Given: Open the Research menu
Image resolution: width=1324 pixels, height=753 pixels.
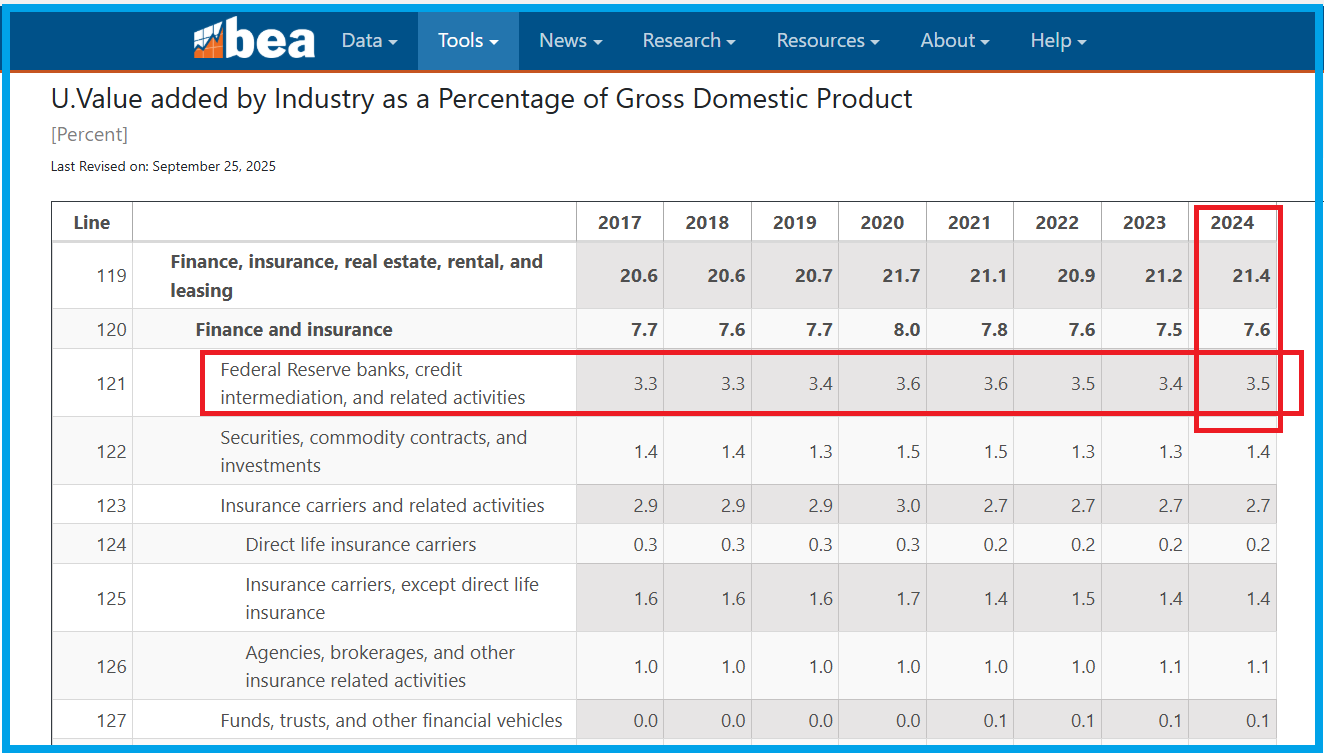Looking at the screenshot, I should click(x=688, y=41).
